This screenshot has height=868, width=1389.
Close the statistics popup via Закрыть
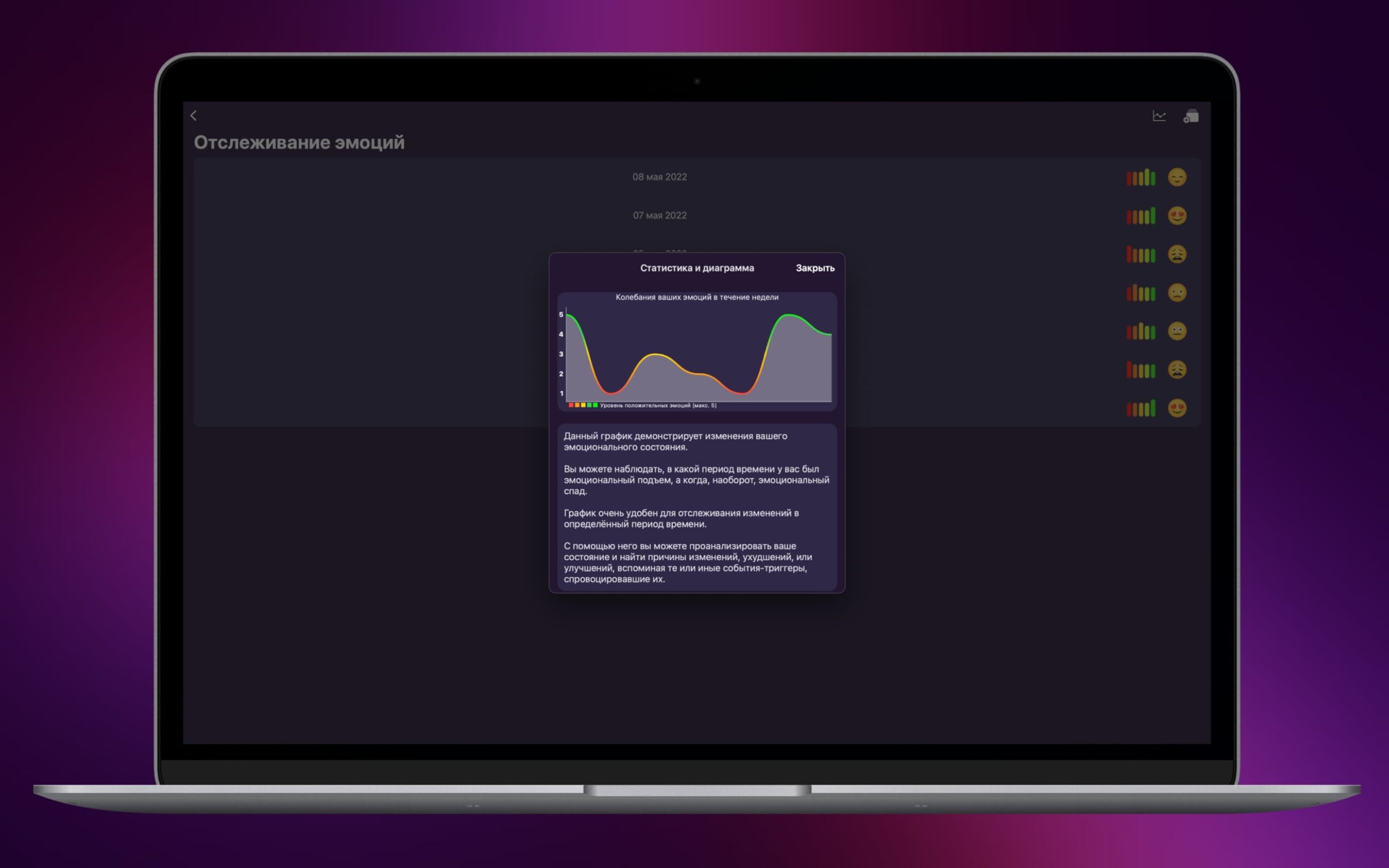(814, 268)
